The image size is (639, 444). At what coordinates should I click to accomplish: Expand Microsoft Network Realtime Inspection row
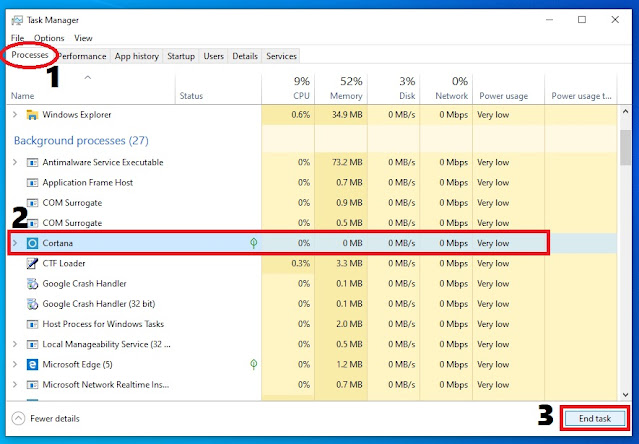tap(15, 385)
